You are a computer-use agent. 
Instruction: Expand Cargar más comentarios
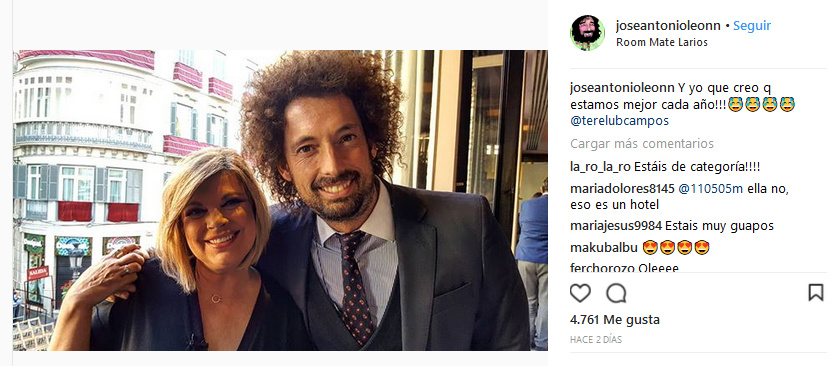(642, 144)
